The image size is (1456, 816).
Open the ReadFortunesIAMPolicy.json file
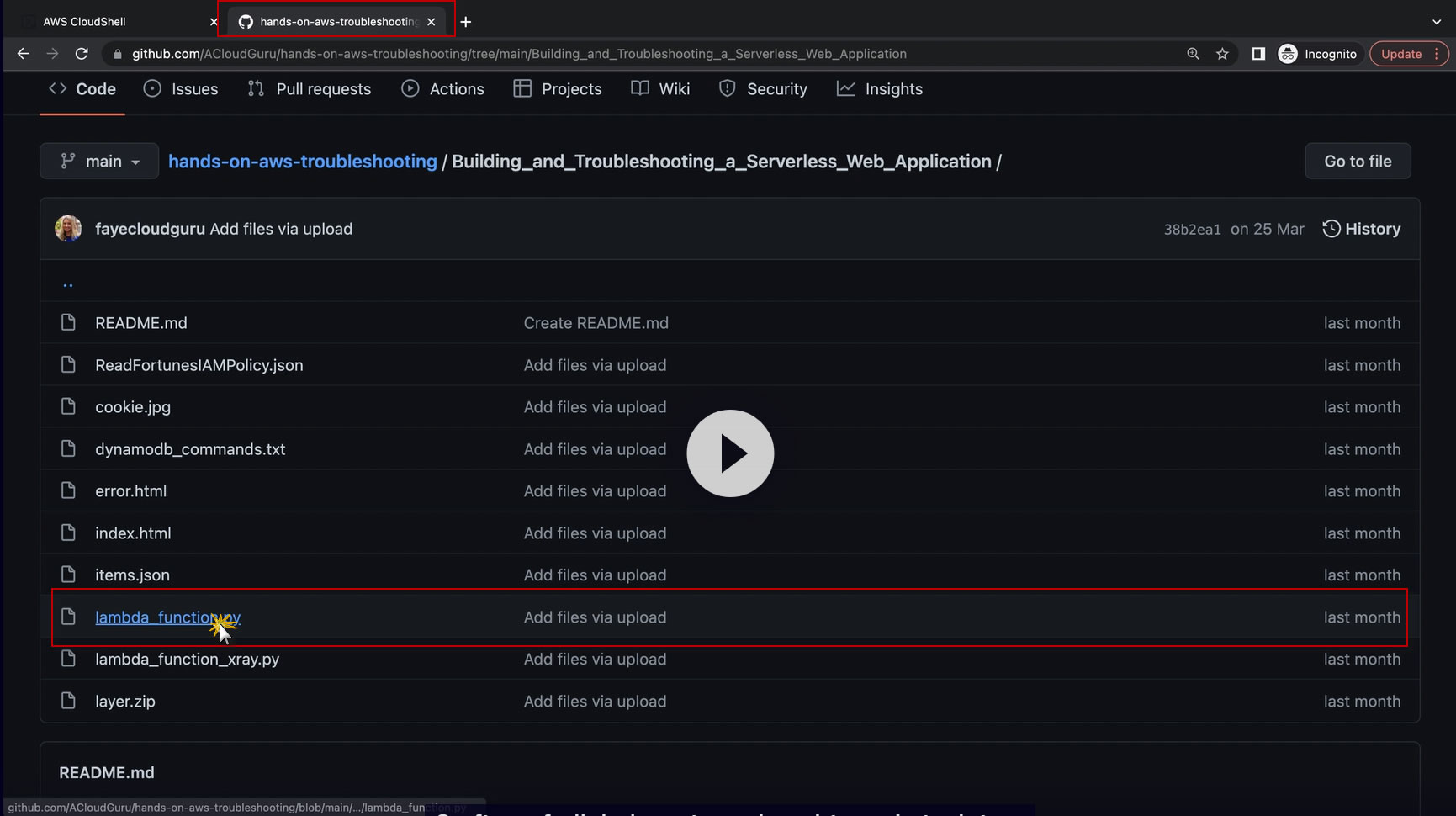(199, 365)
